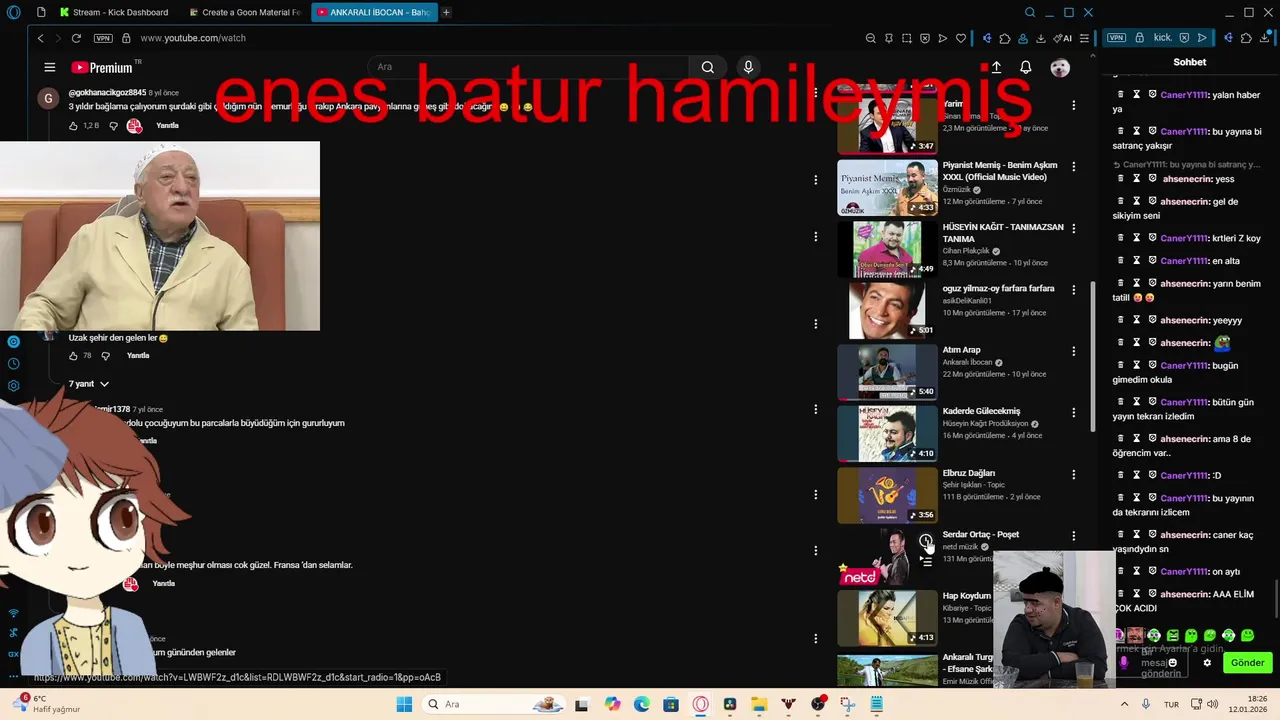Open the snapshot capture tool icon
Image resolution: width=1280 pixels, height=720 pixels.
[x=907, y=38]
